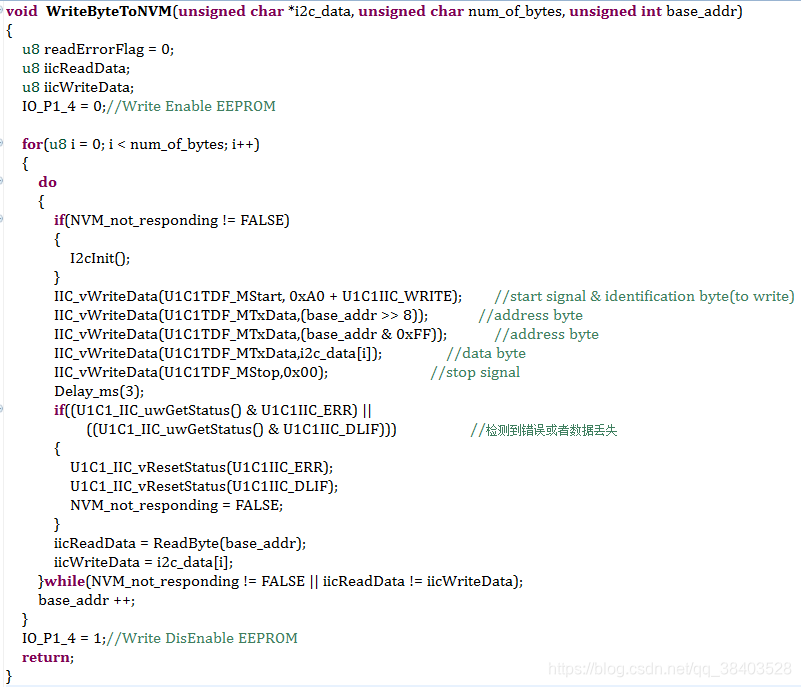This screenshot has width=801, height=687.
Task: Click the 'Delay_ms(3);' call
Action: [99, 391]
